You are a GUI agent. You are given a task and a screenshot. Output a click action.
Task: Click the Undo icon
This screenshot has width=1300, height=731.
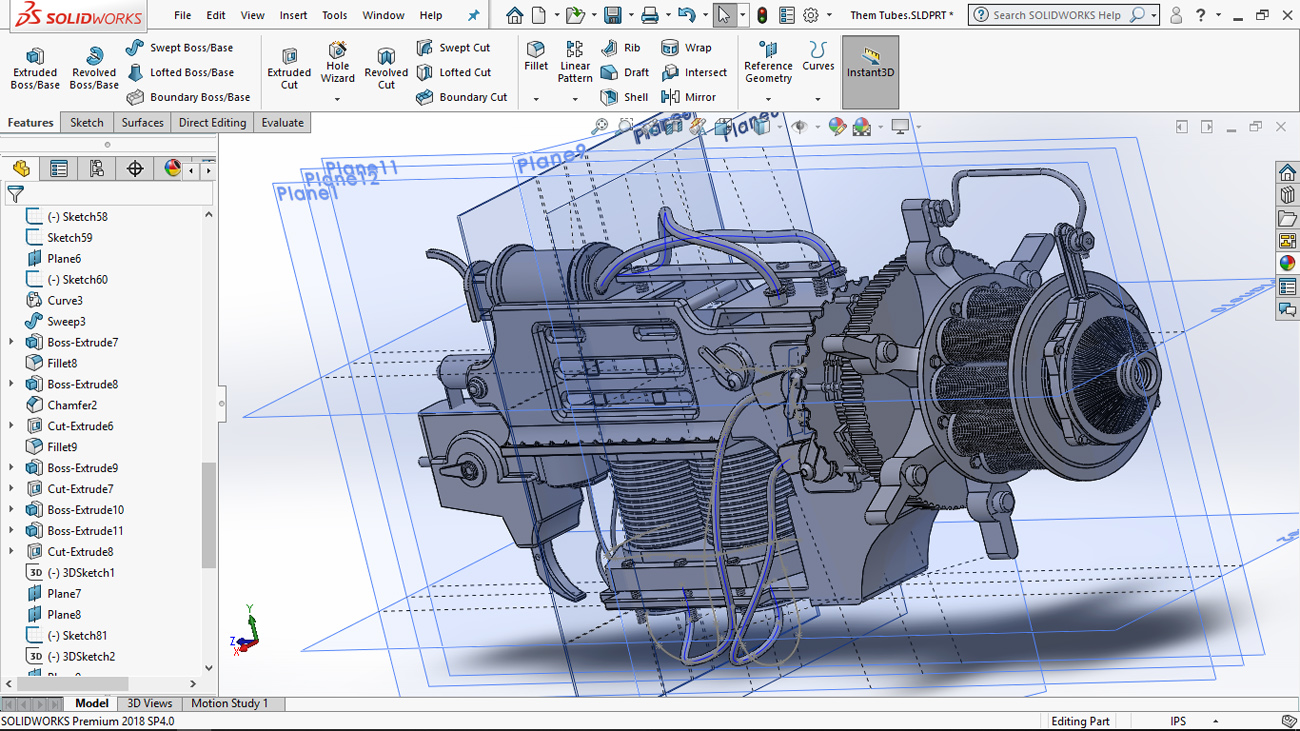[x=686, y=15]
